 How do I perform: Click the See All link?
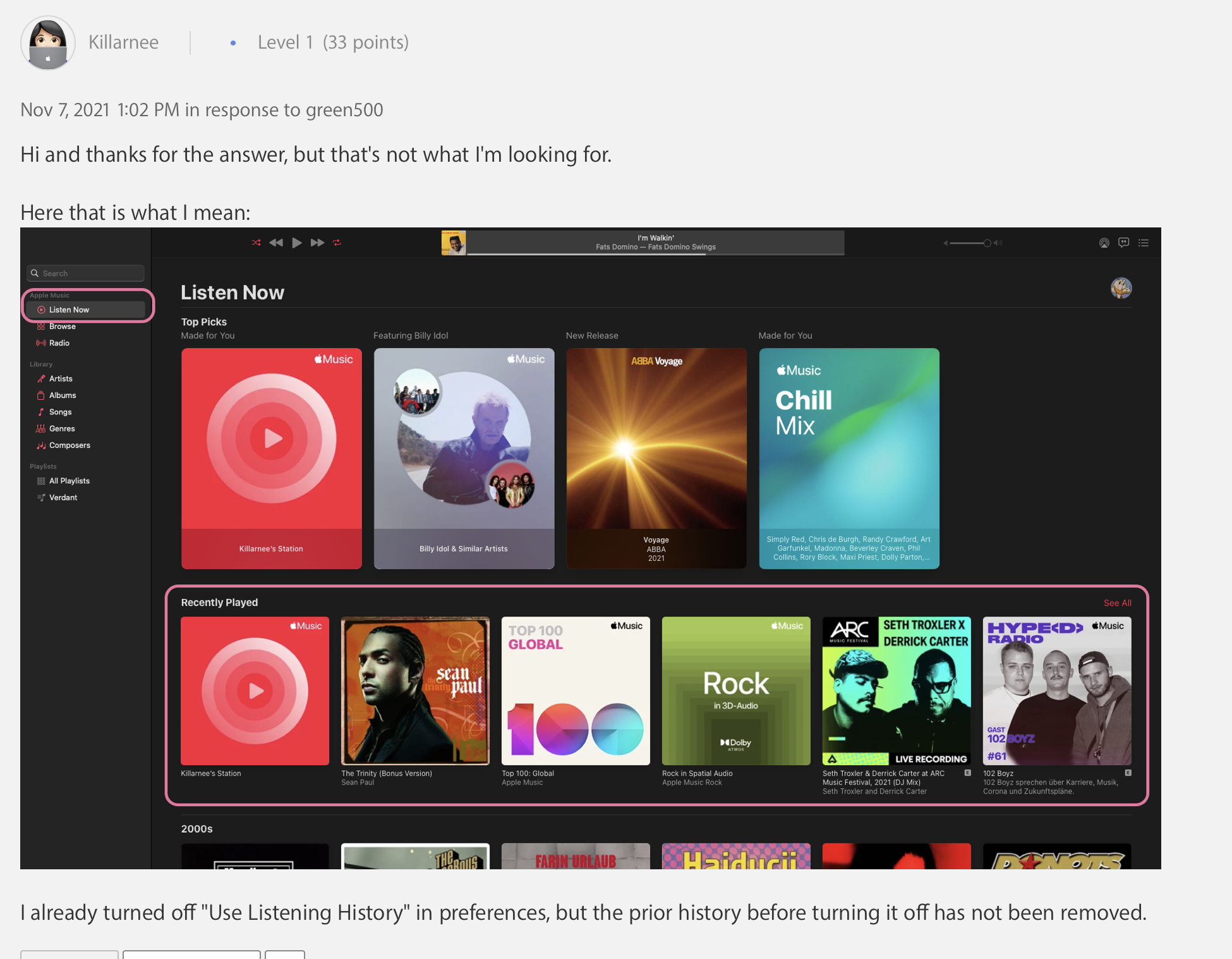1117,603
